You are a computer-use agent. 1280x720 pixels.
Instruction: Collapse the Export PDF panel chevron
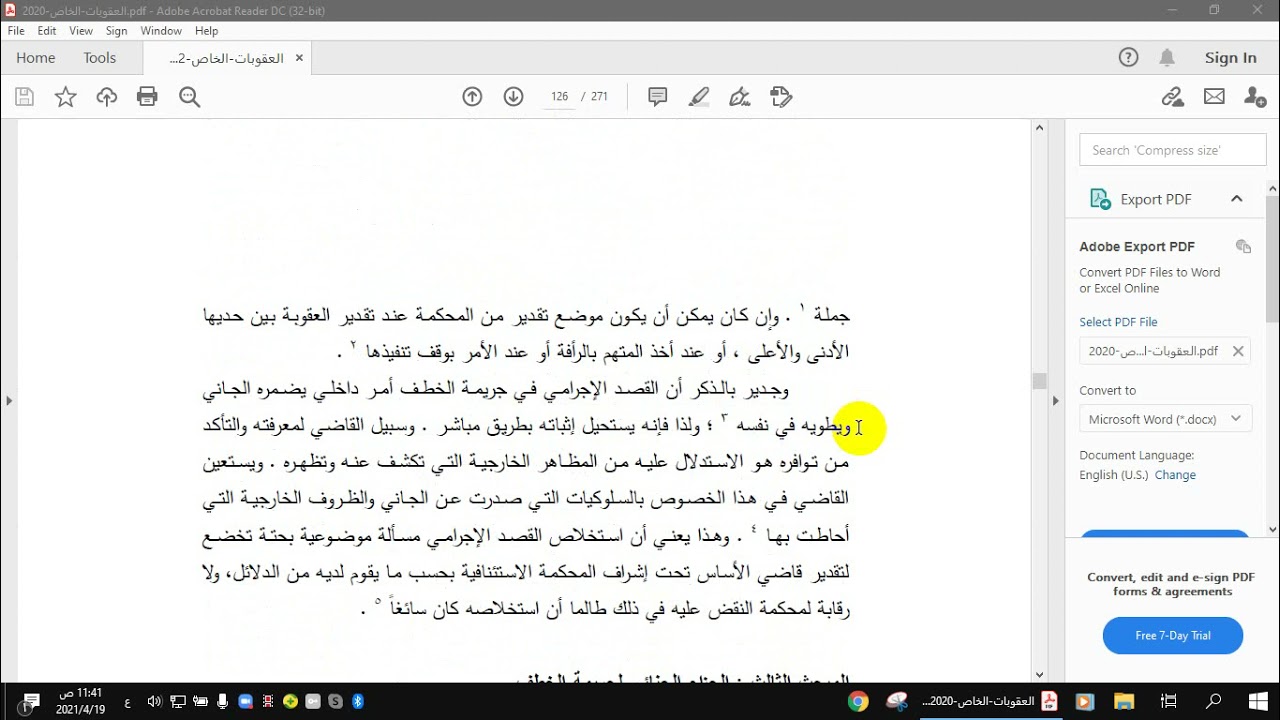[x=1236, y=199]
